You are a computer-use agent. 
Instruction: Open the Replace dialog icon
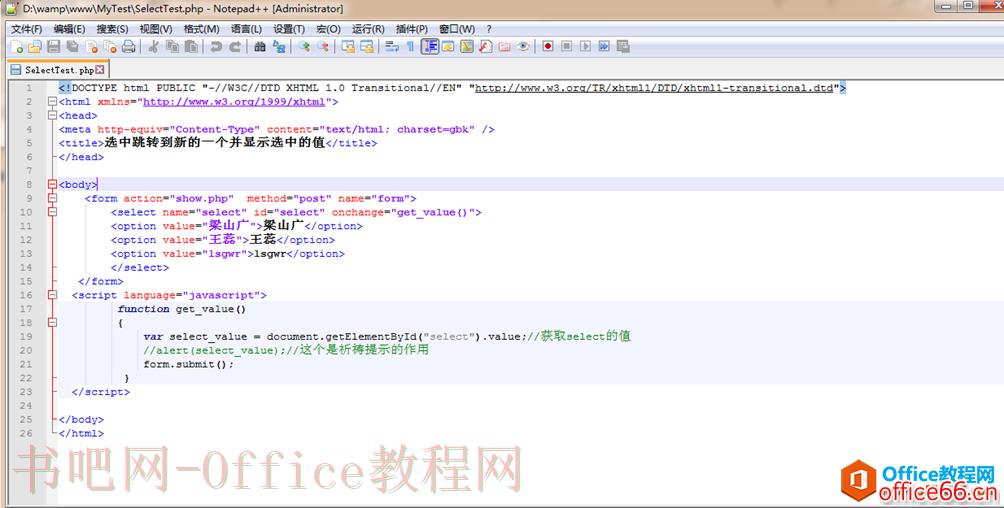click(x=279, y=46)
